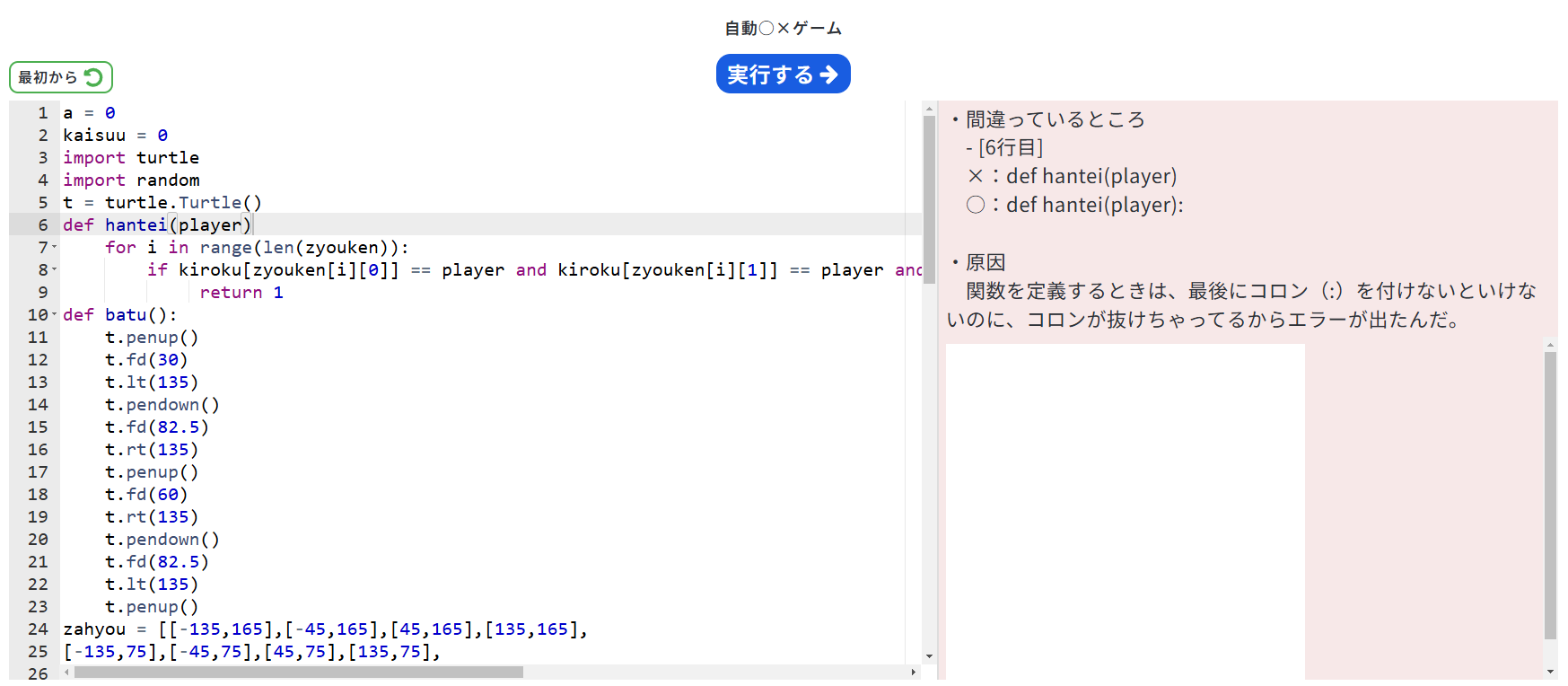Click 'import turtle' on line 3

coord(131,157)
